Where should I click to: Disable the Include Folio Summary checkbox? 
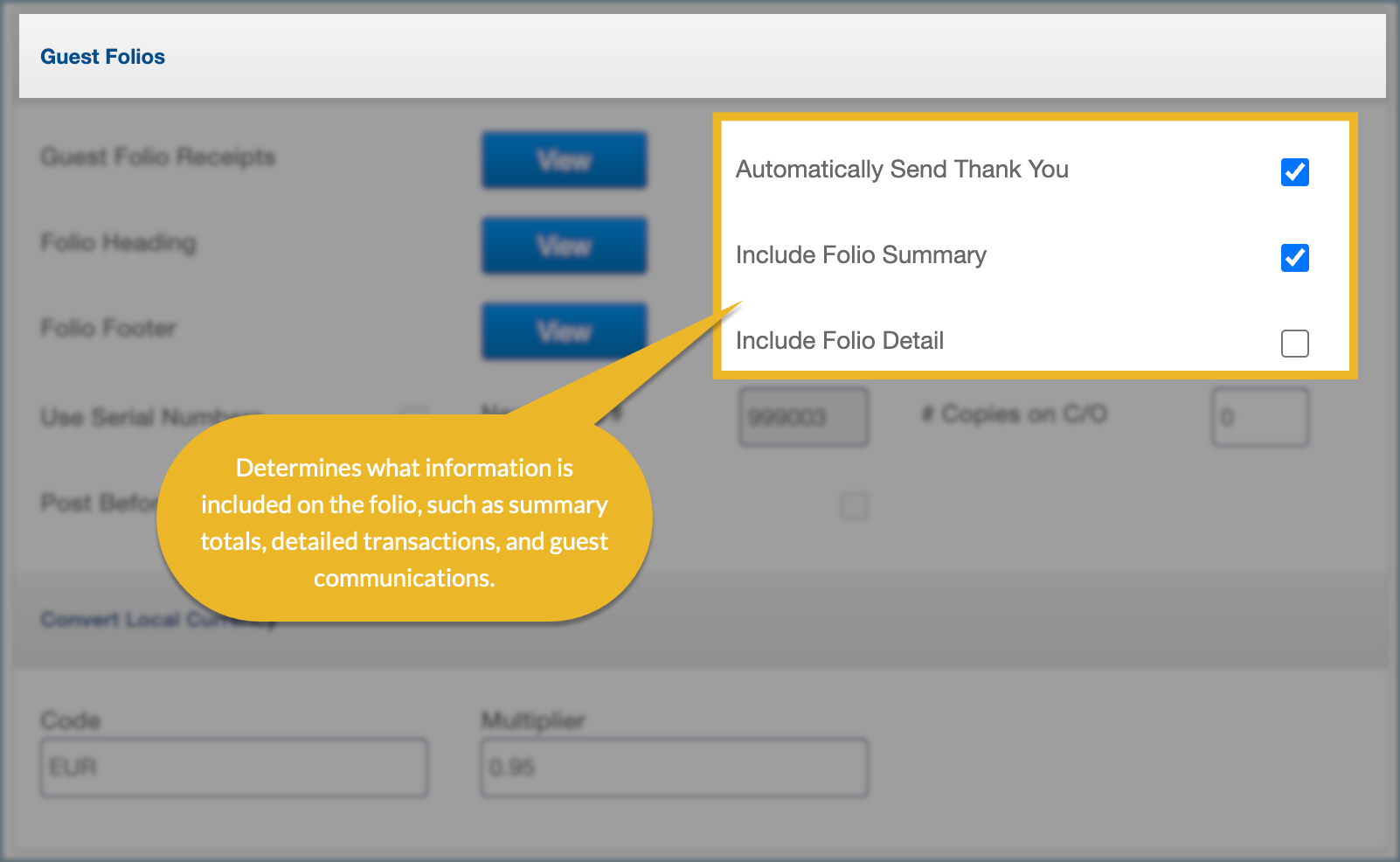[x=1294, y=258]
